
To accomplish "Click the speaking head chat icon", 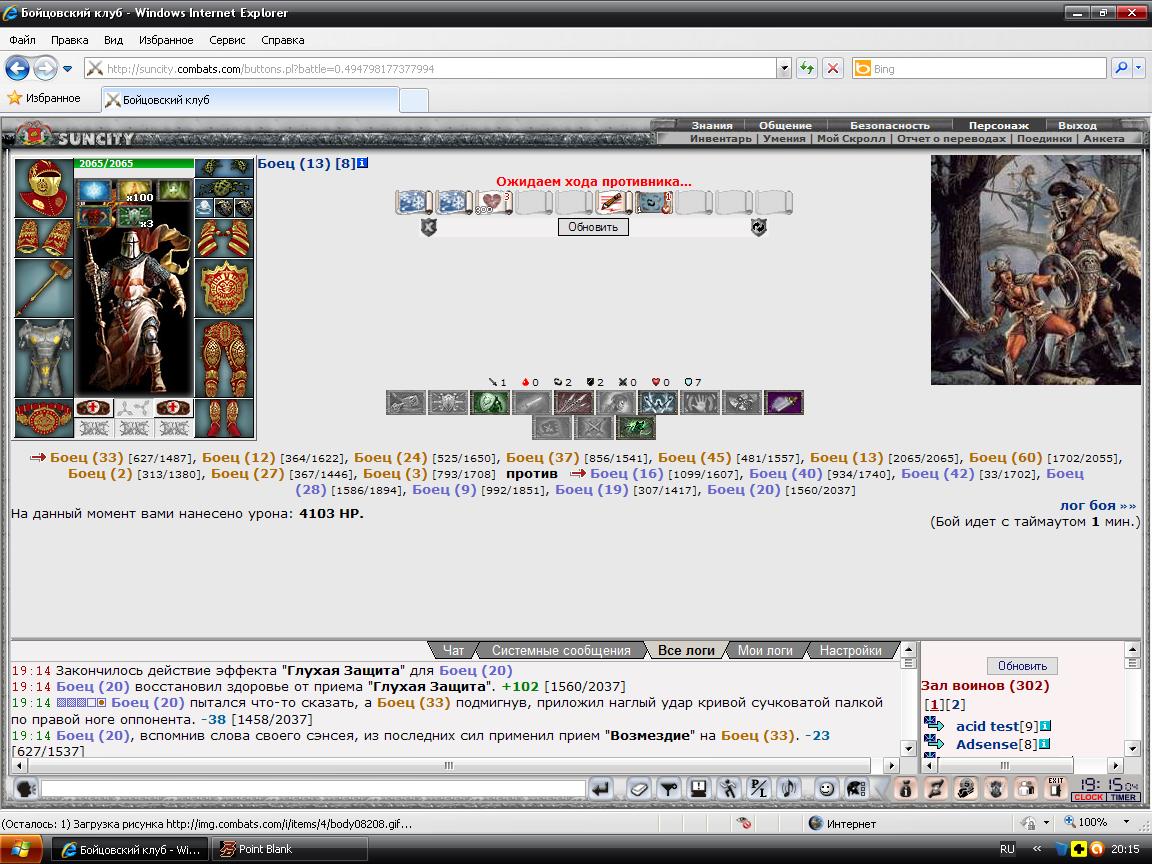I will point(26,788).
